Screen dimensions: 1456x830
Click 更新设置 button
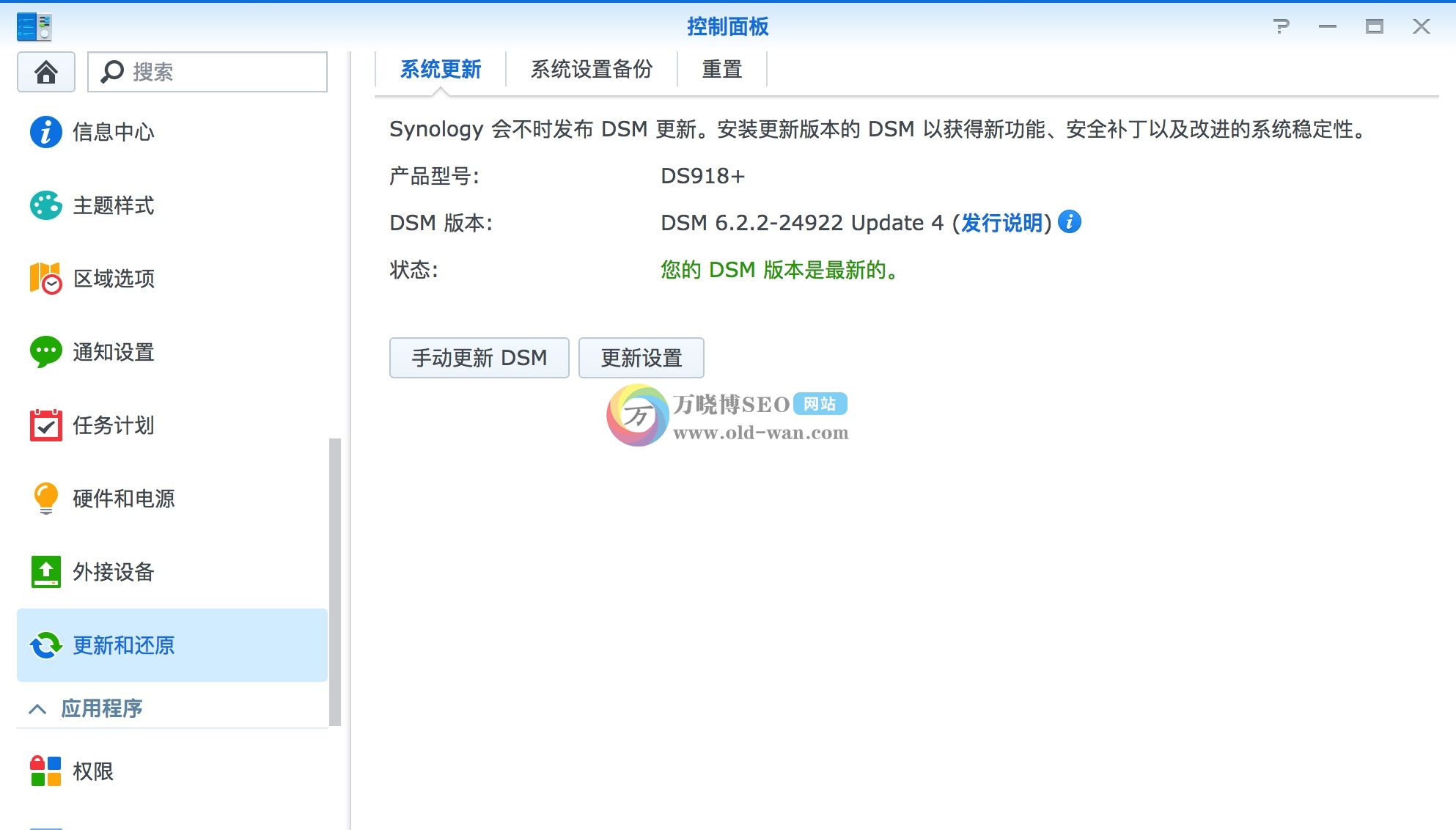pyautogui.click(x=641, y=358)
